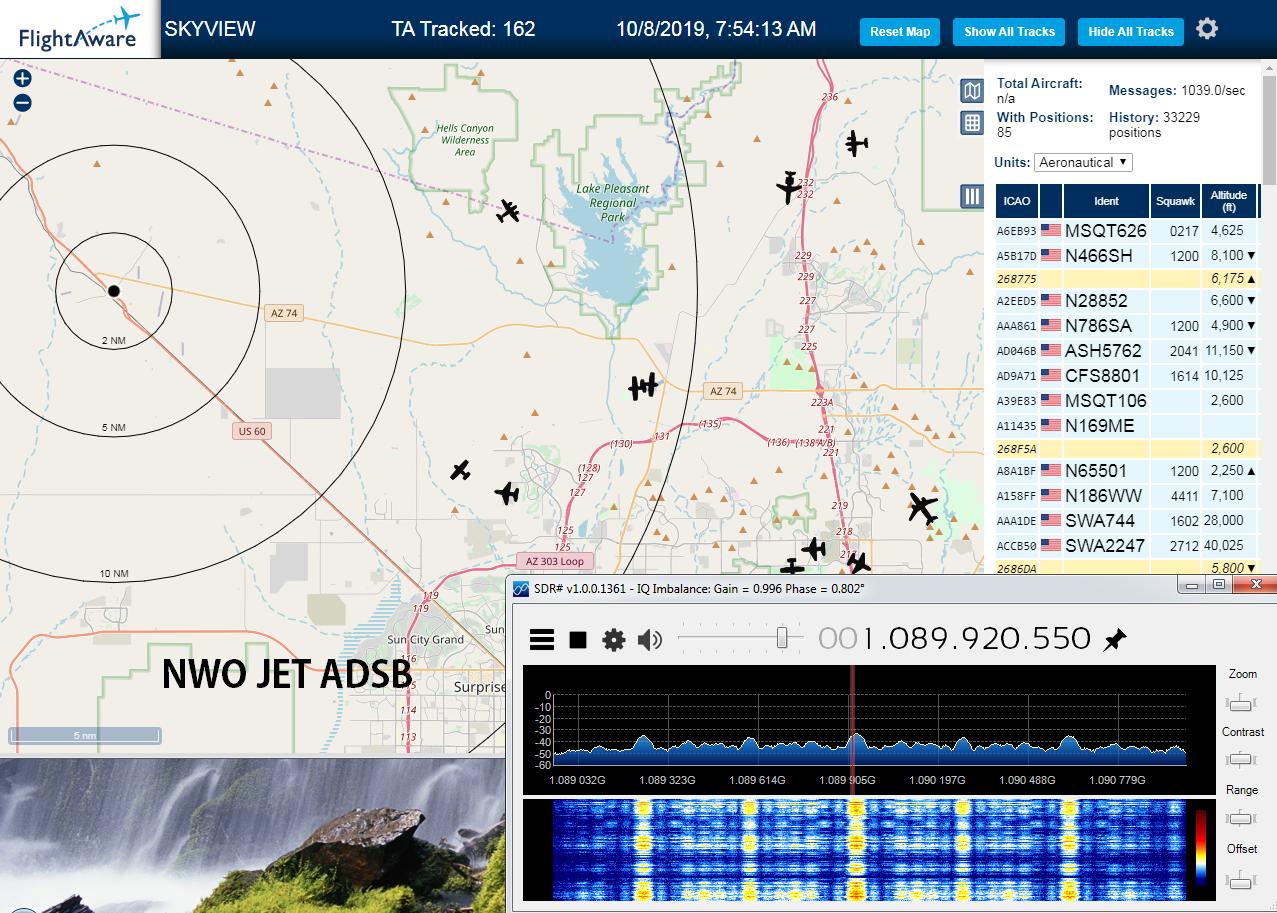1277x913 pixels.
Task: Select MSQT626 aircraft row
Action: click(1126, 231)
